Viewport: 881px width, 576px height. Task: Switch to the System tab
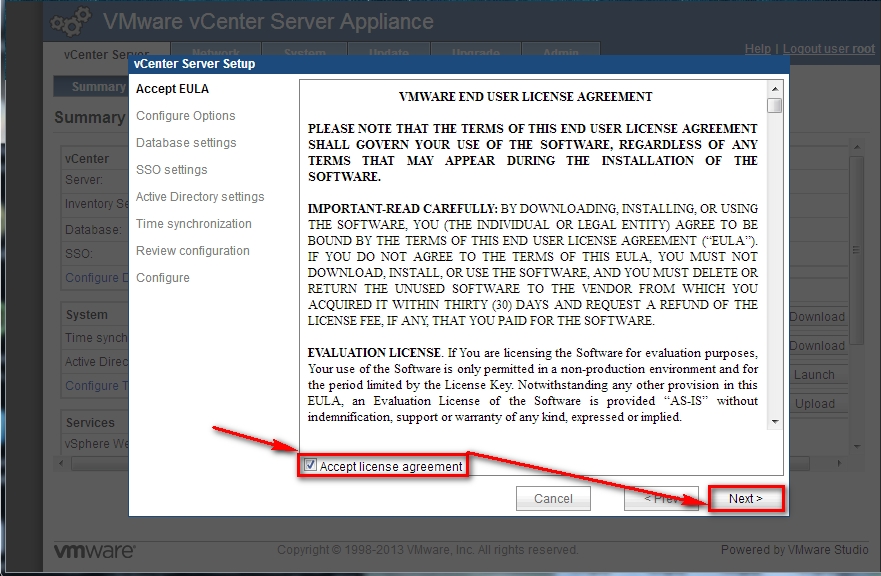point(304,49)
